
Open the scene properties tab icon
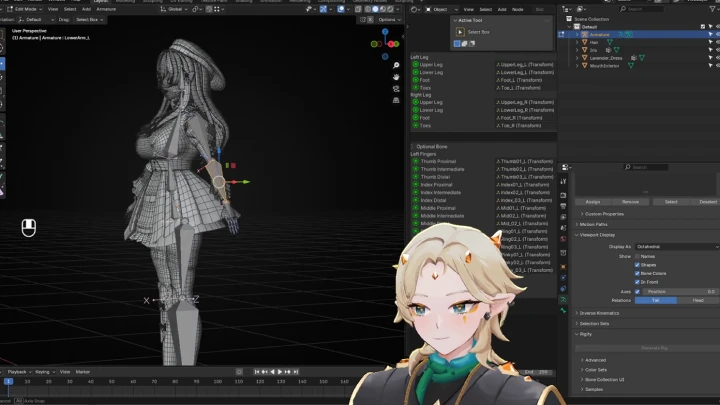tap(563, 228)
